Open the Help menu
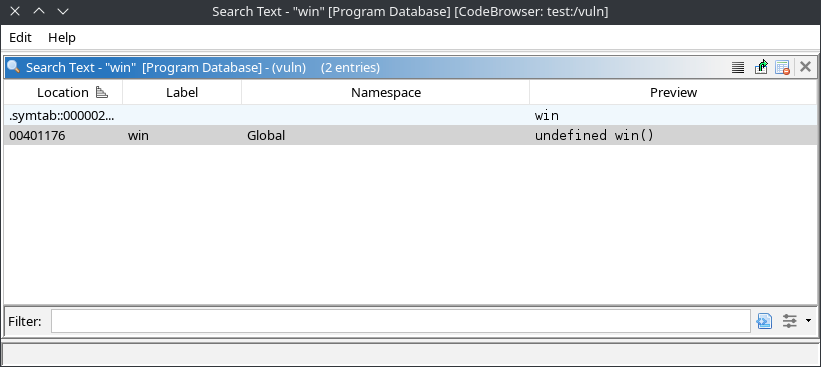Viewport: 821px width, 367px height. 62,38
